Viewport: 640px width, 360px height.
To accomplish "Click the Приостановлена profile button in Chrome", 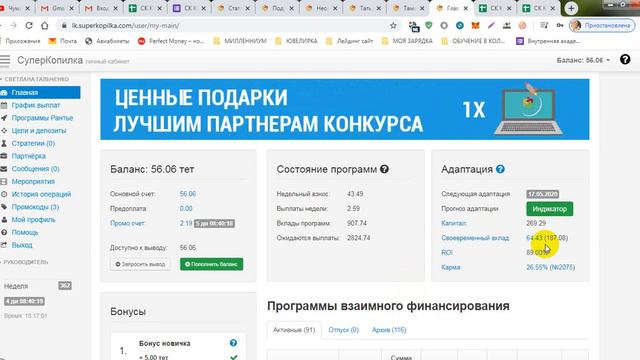I will click(x=602, y=25).
